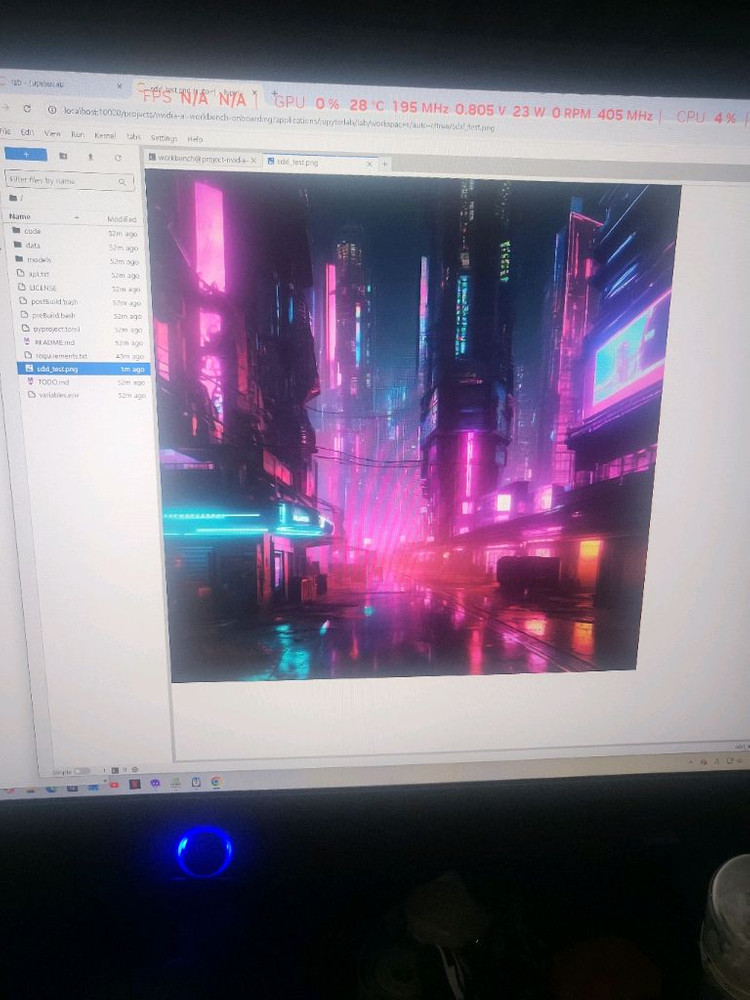Sort files by Name column header
This screenshot has width=750, height=1000.
(x=20, y=216)
